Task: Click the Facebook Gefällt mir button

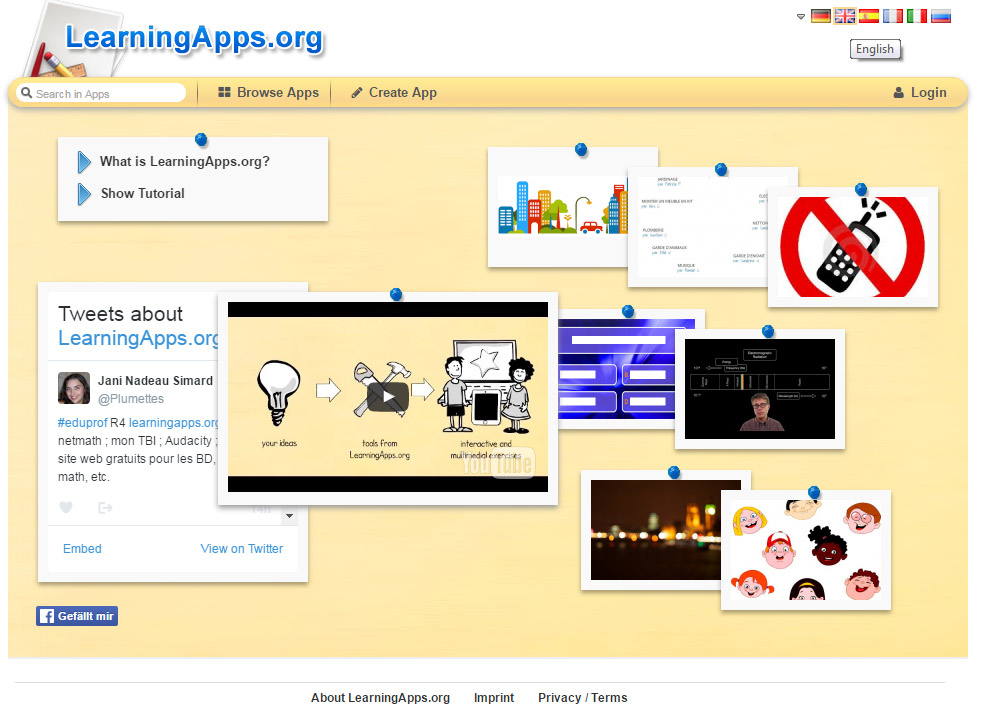Action: pos(77,616)
